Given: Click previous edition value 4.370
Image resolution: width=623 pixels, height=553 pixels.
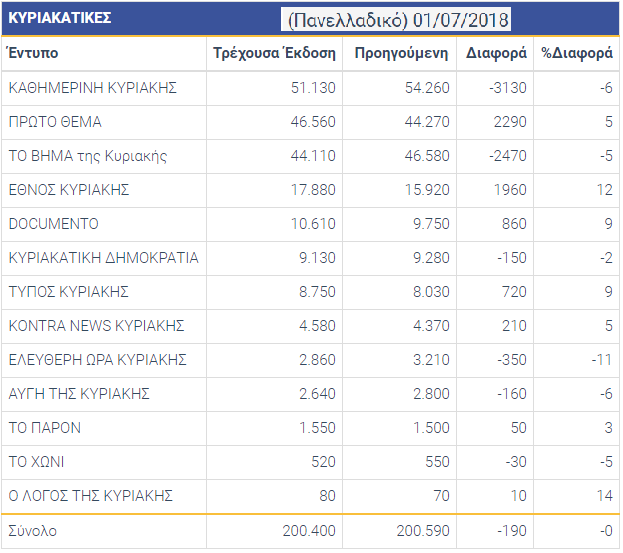Looking at the screenshot, I should tap(431, 326).
